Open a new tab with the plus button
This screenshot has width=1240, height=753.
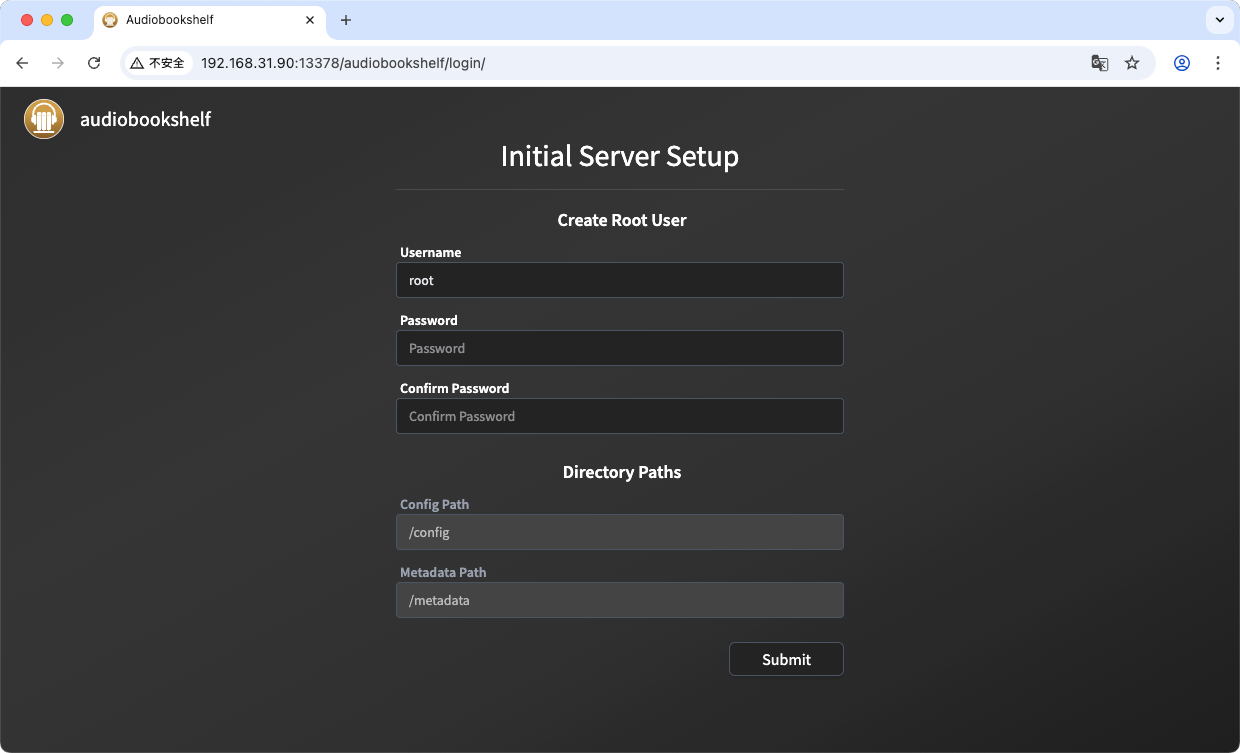[346, 20]
